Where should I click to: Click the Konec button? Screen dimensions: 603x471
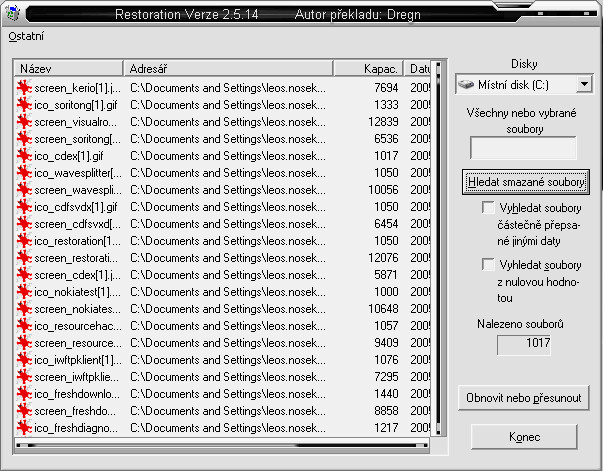pos(524,437)
